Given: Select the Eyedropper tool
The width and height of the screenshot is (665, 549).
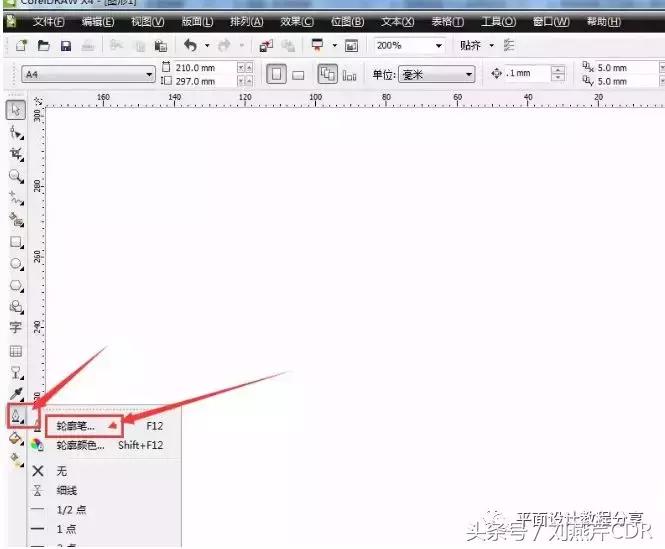Looking at the screenshot, I should [16, 394].
